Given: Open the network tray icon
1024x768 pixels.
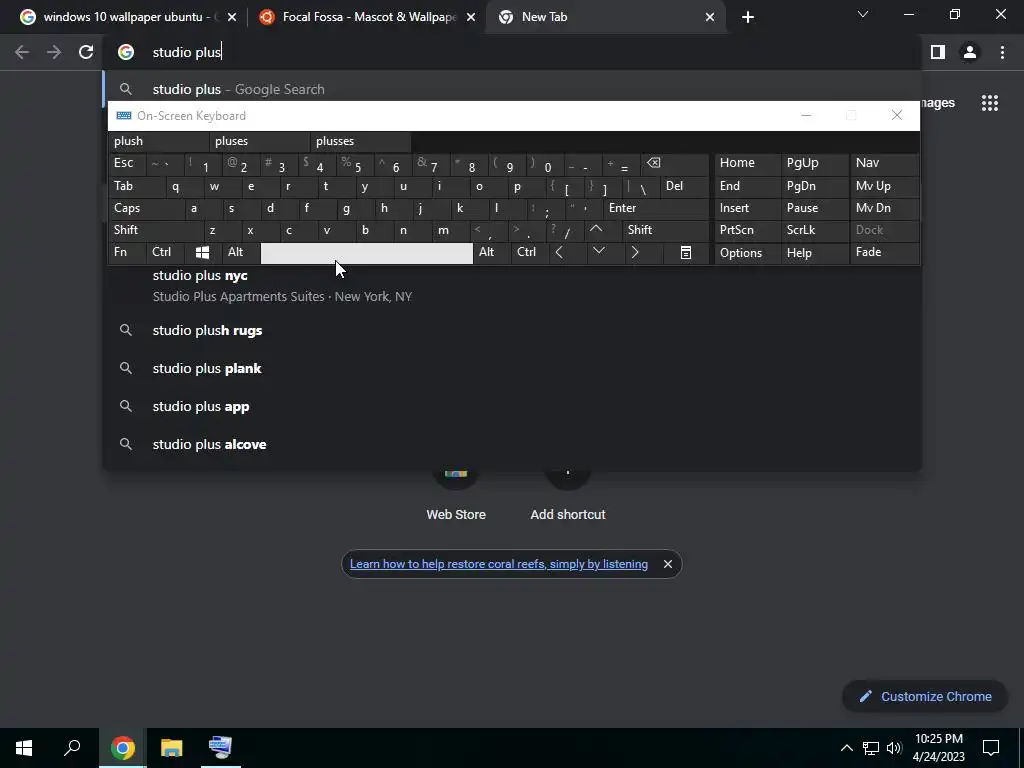Looking at the screenshot, I should [871, 748].
